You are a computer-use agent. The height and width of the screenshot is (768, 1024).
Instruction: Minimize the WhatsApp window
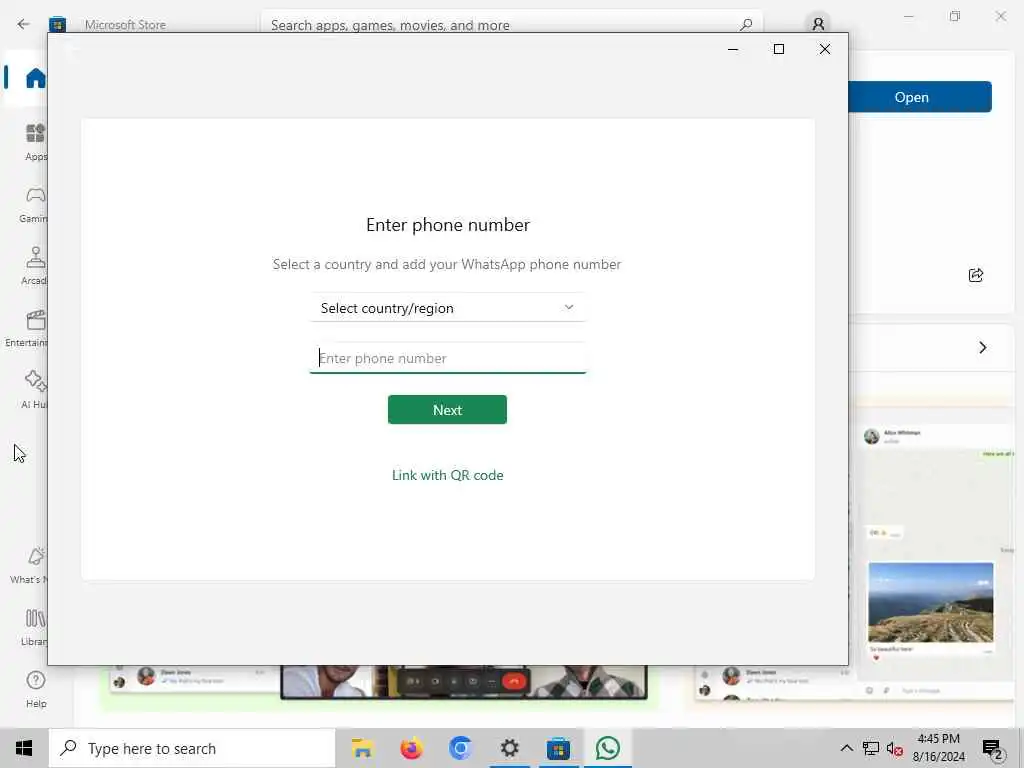coord(733,49)
